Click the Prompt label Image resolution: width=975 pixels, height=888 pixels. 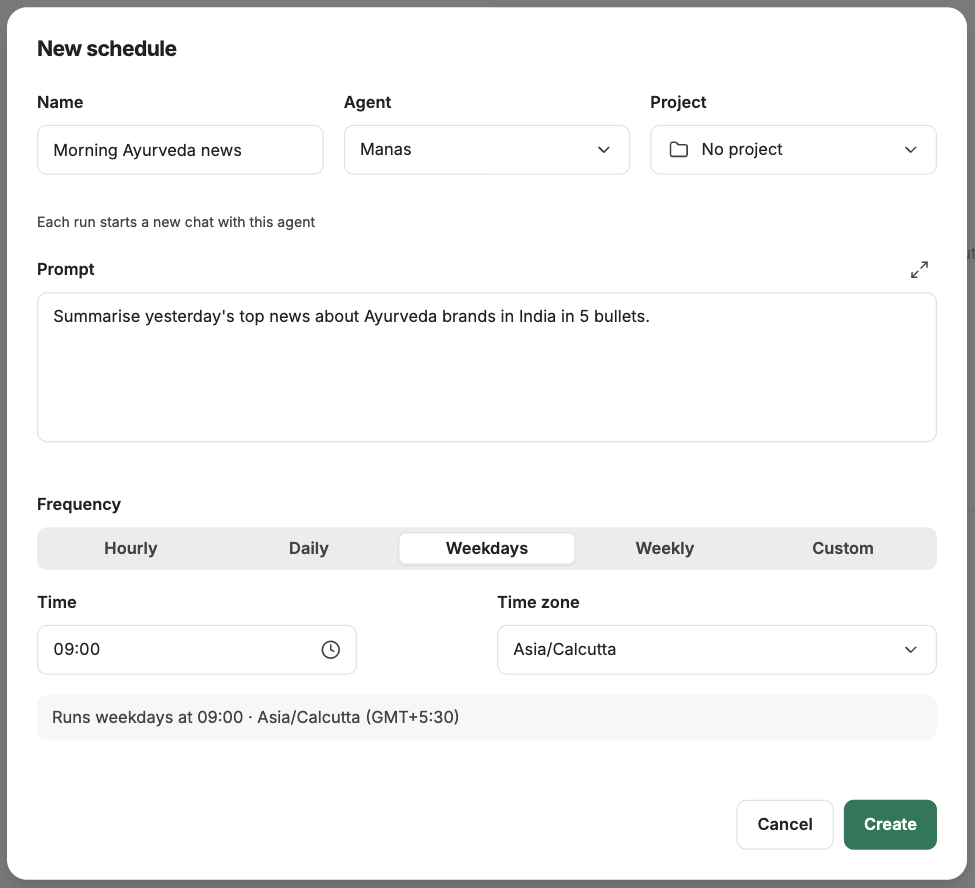tap(66, 269)
